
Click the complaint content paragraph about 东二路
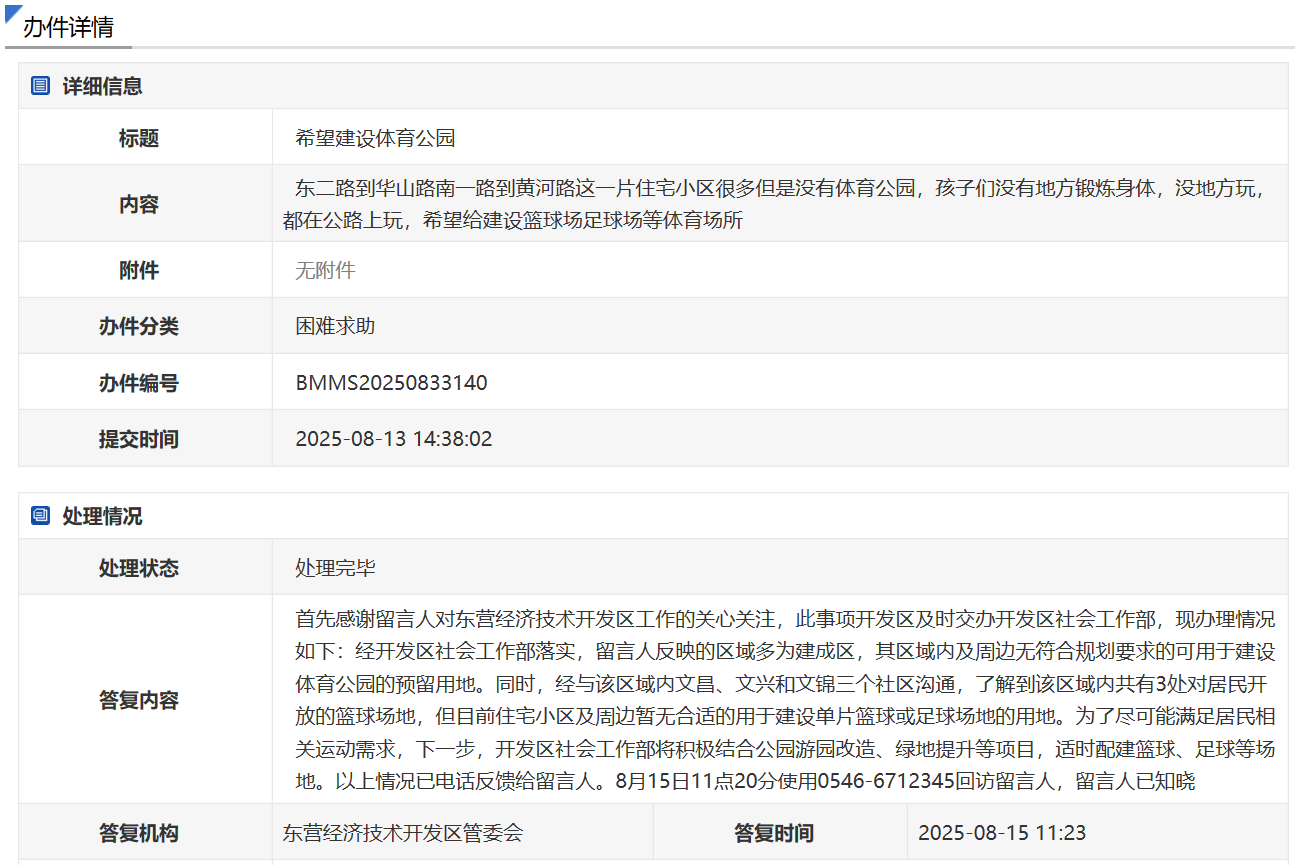(x=780, y=204)
